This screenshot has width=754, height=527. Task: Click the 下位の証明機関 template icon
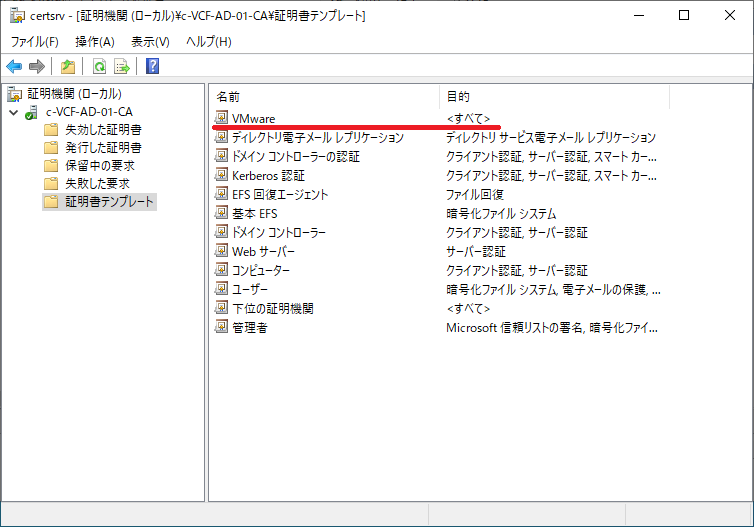[x=221, y=308]
